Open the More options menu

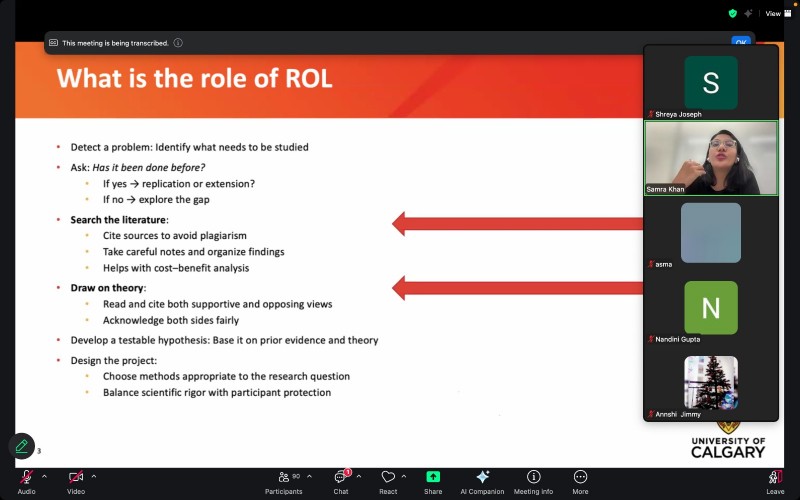point(580,479)
